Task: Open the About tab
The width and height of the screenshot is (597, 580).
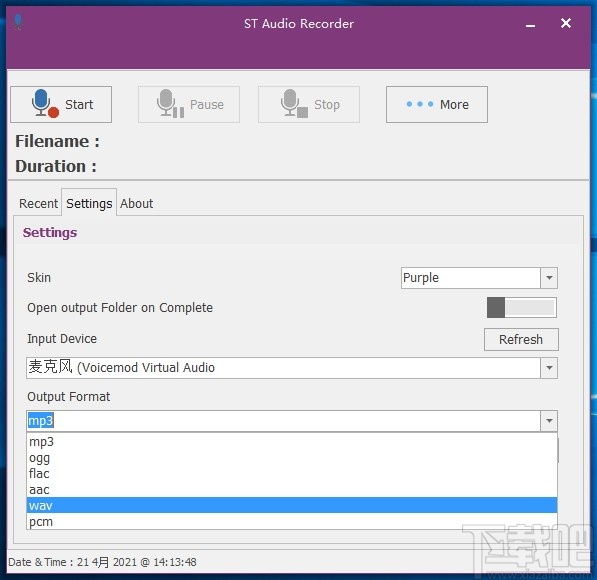Action: coord(136,203)
